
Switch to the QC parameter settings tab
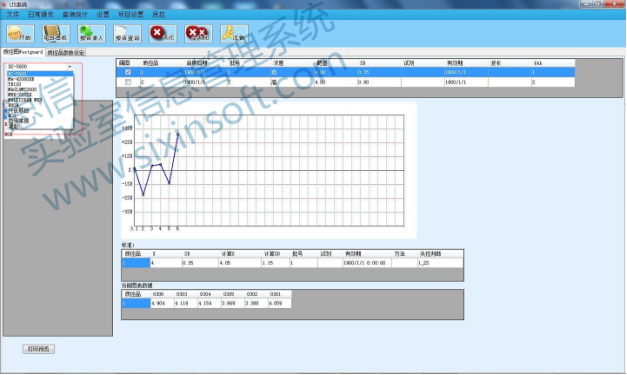pyautogui.click(x=66, y=53)
